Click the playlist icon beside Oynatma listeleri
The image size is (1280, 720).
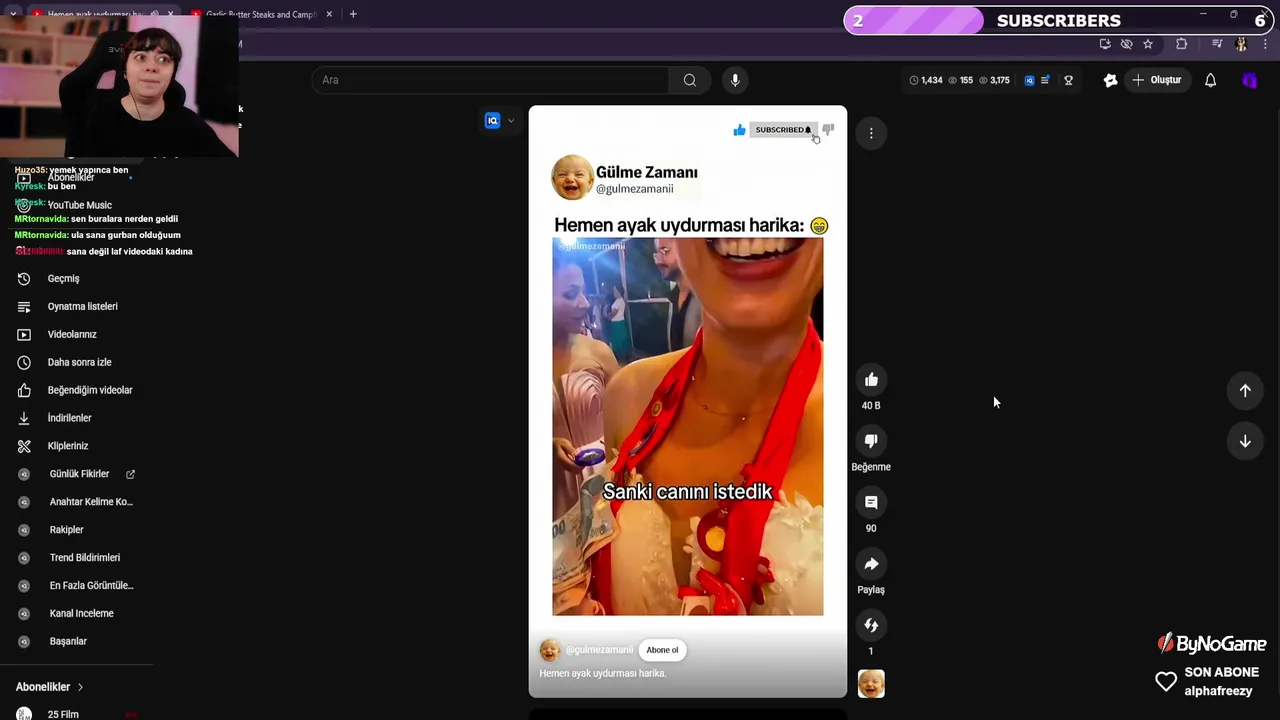pyautogui.click(x=24, y=307)
